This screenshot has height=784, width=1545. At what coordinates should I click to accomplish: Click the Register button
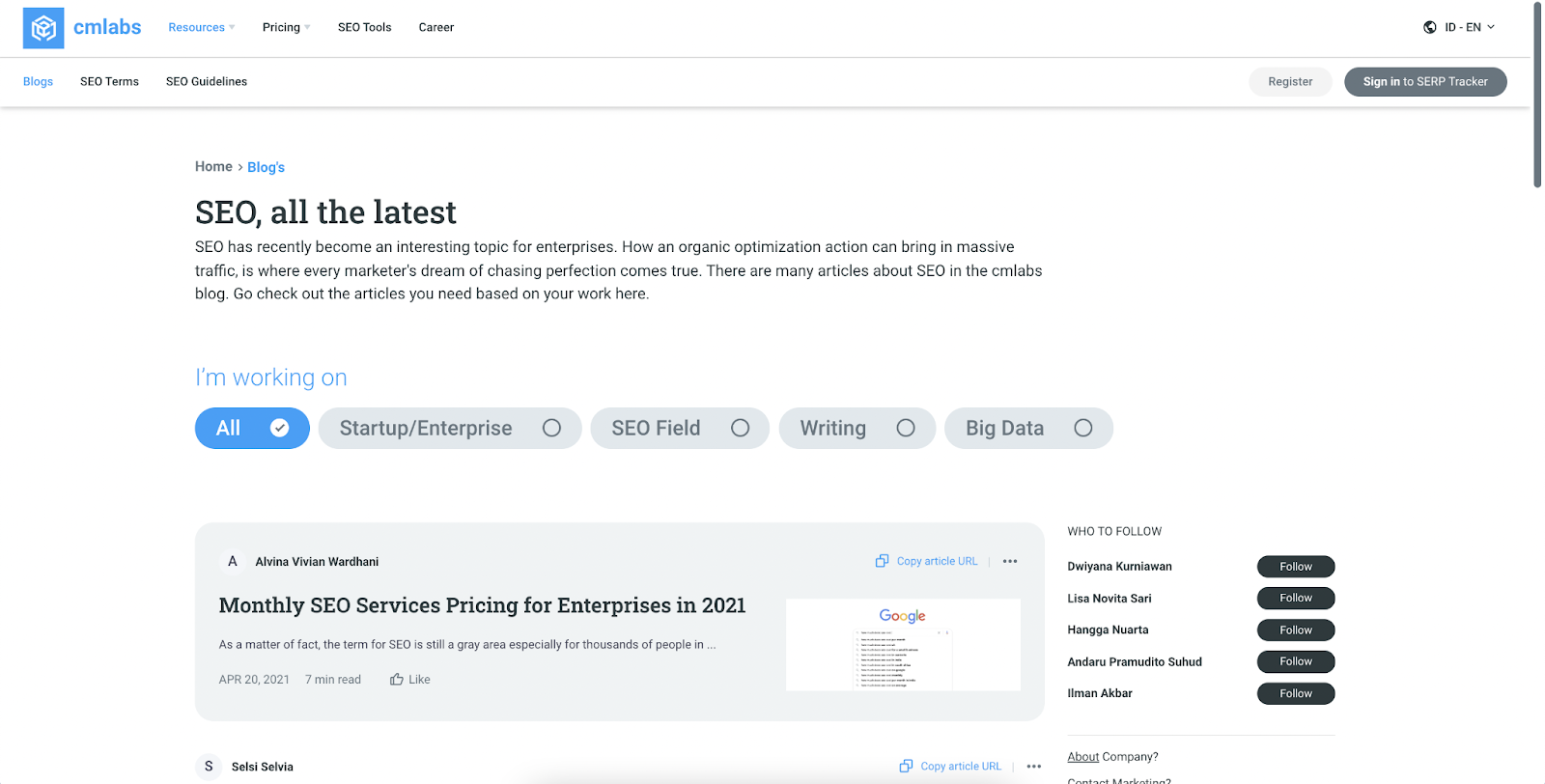pos(1290,82)
